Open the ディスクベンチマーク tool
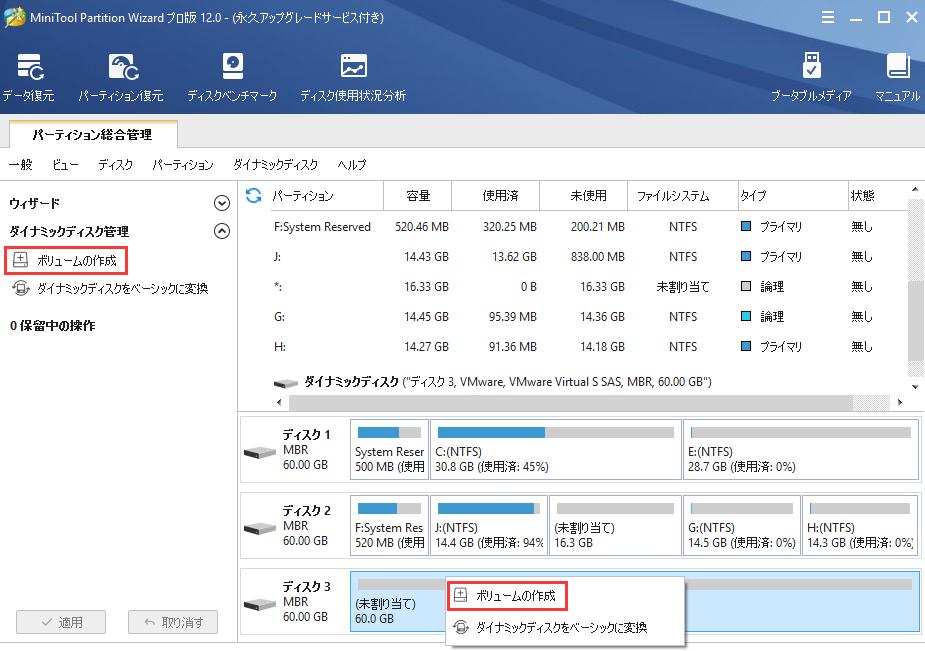 click(232, 70)
